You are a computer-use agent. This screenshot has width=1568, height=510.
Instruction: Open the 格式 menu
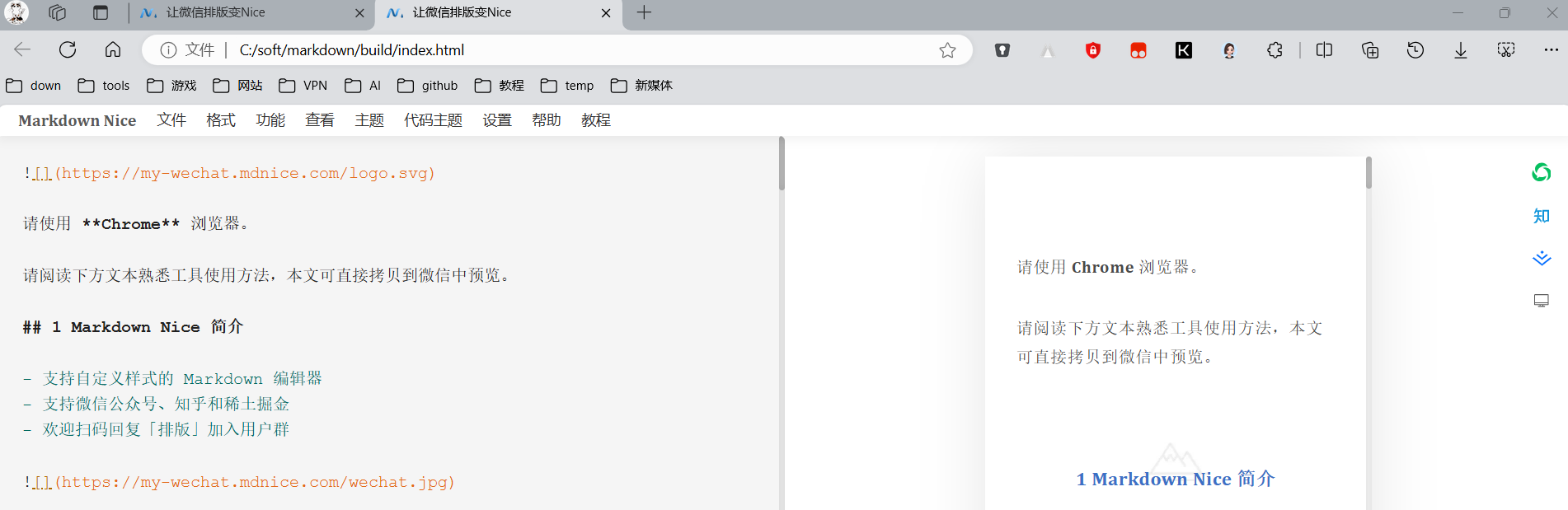[221, 120]
